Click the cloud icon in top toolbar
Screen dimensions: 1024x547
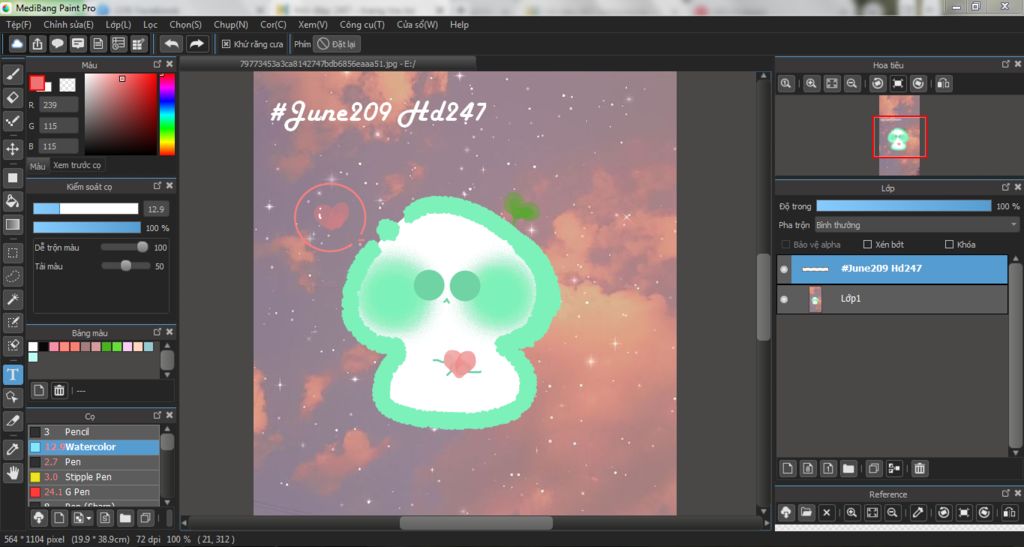(17, 44)
